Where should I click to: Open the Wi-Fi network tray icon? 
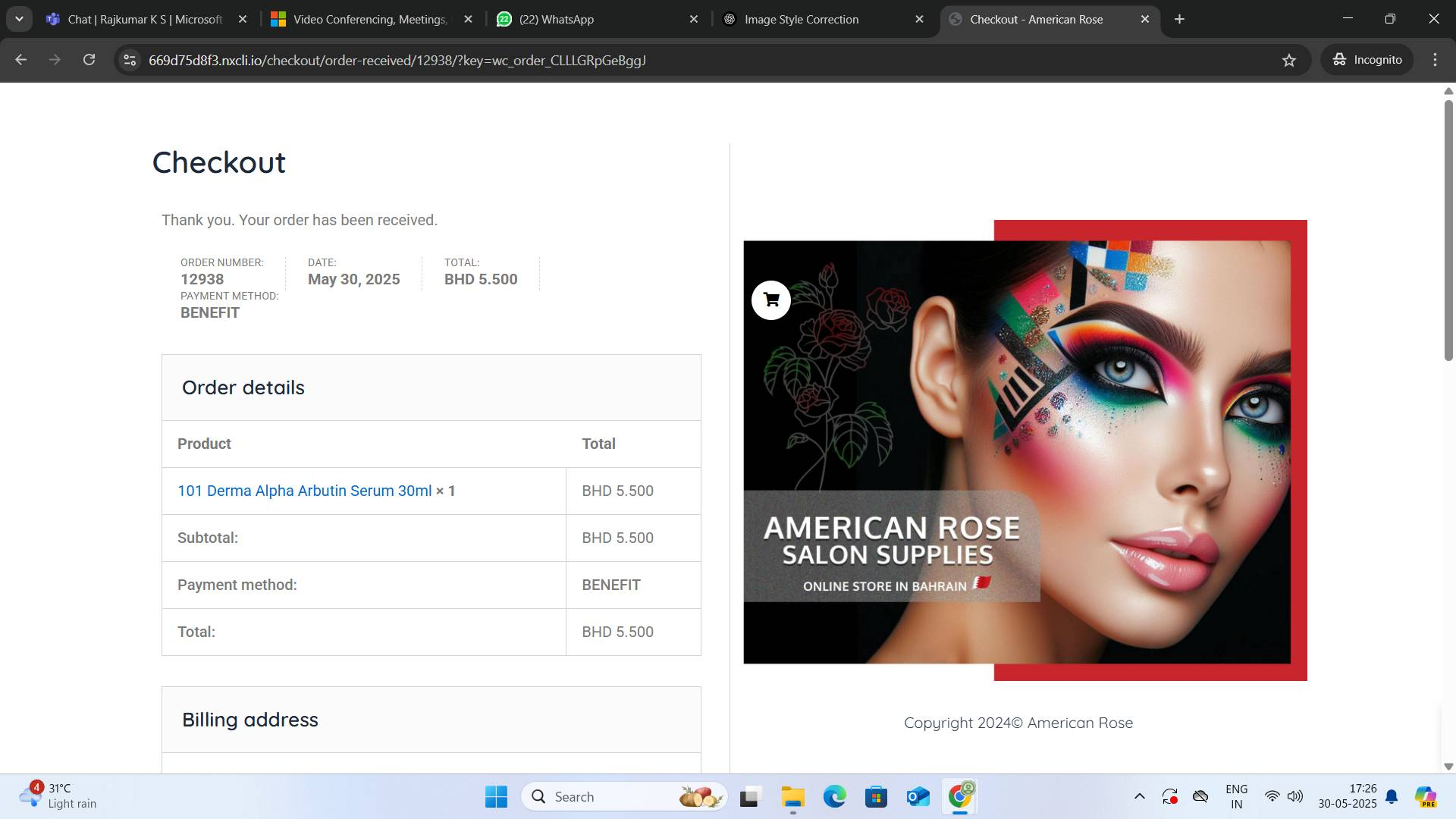coord(1272,796)
